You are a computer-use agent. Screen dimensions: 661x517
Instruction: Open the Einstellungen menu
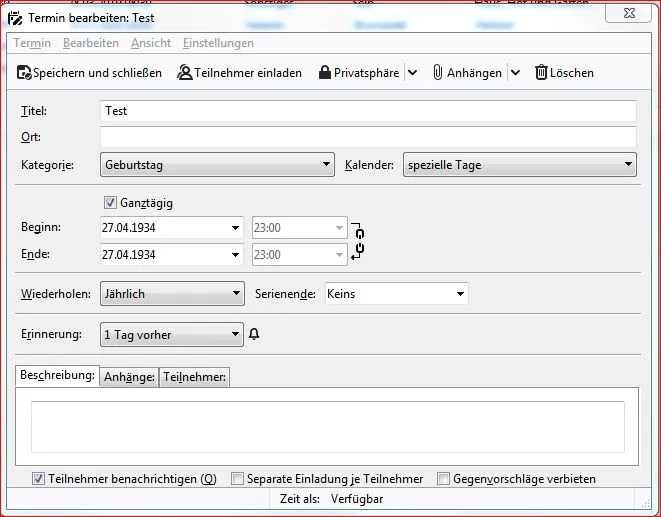[218, 43]
